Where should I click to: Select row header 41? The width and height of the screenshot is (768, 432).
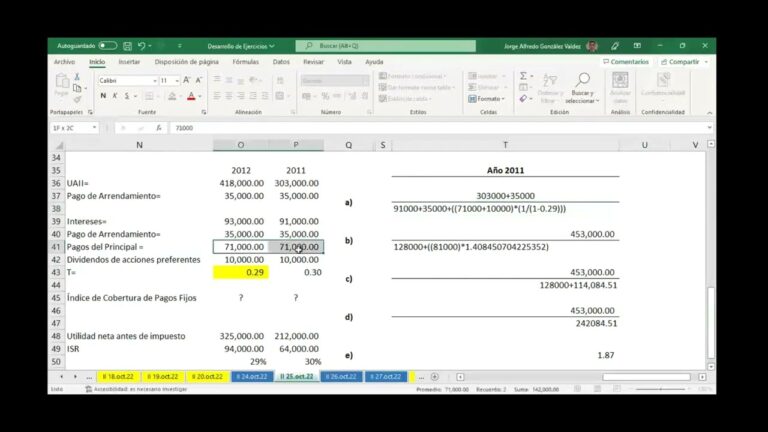coord(56,247)
